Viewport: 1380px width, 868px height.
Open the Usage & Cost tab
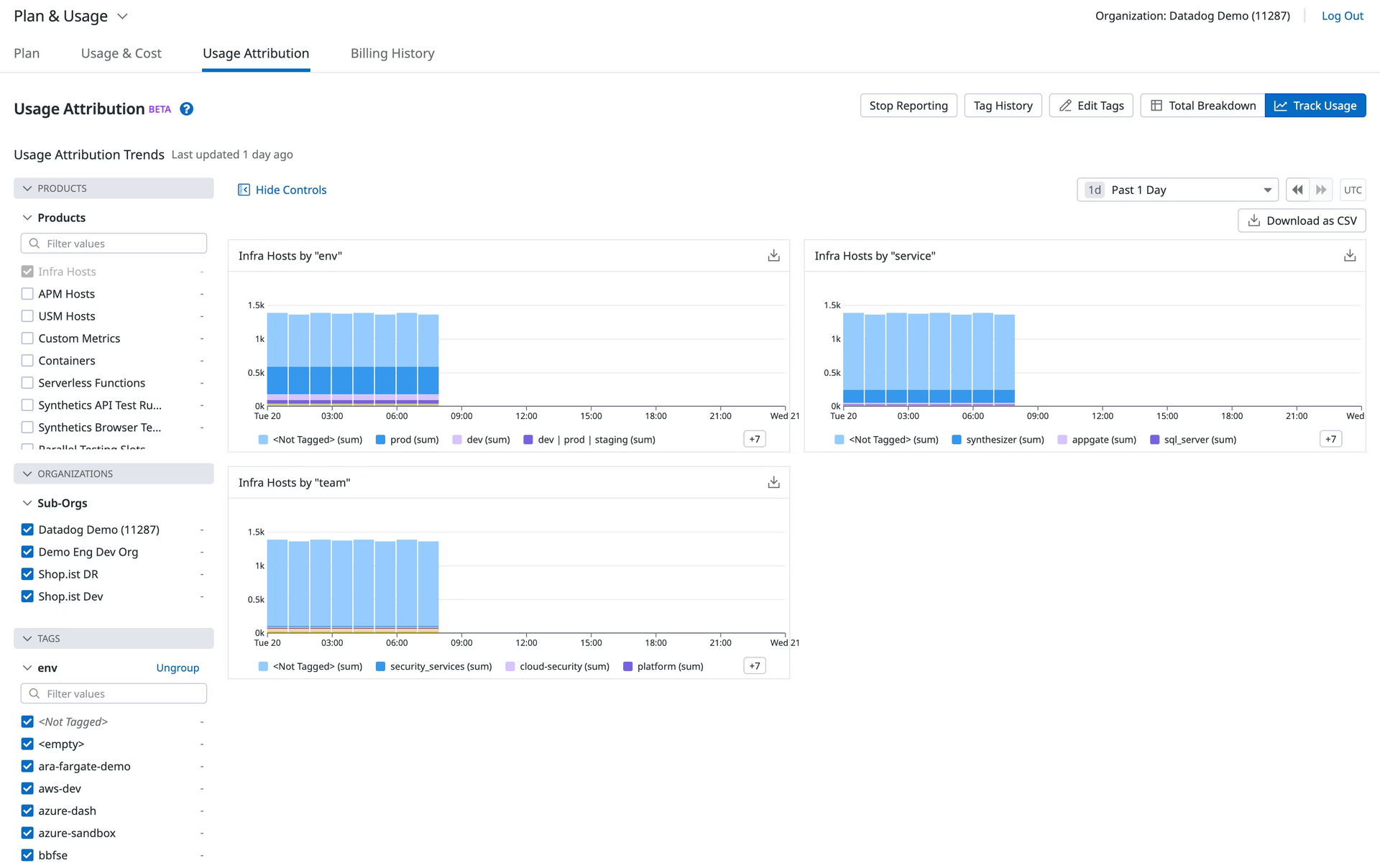tap(121, 53)
